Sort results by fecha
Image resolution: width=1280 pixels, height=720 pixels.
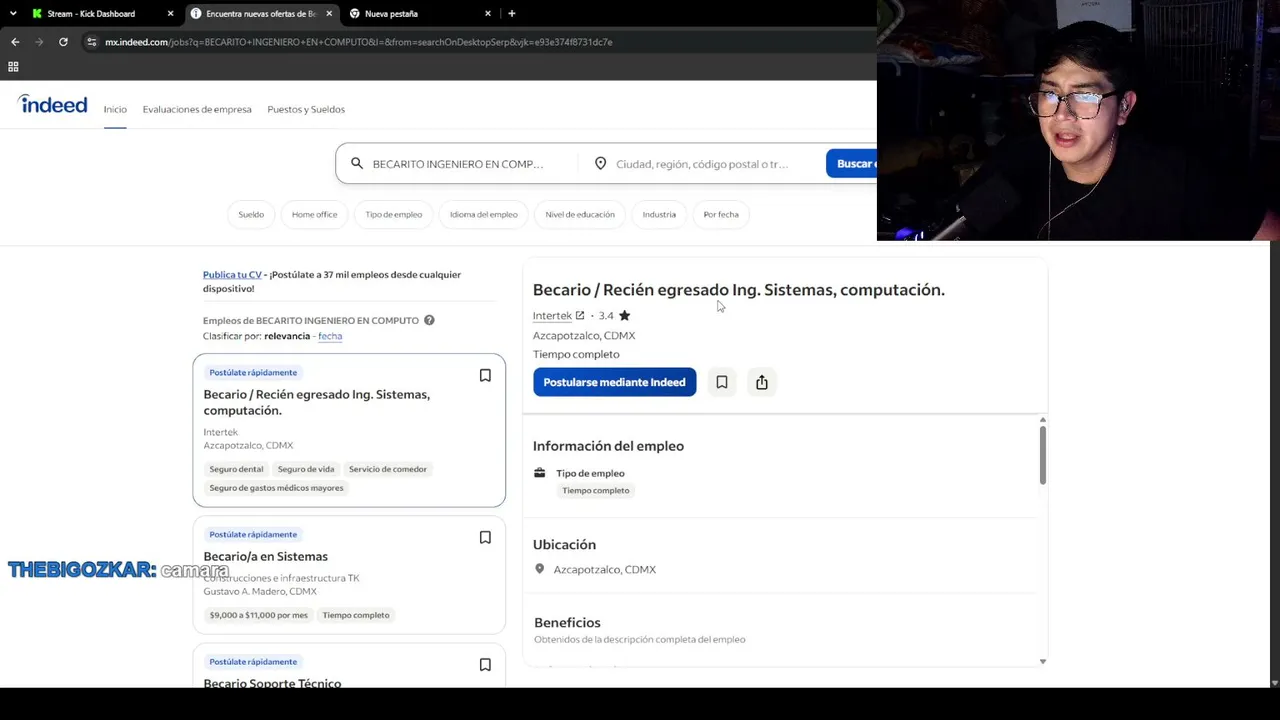[x=330, y=336]
